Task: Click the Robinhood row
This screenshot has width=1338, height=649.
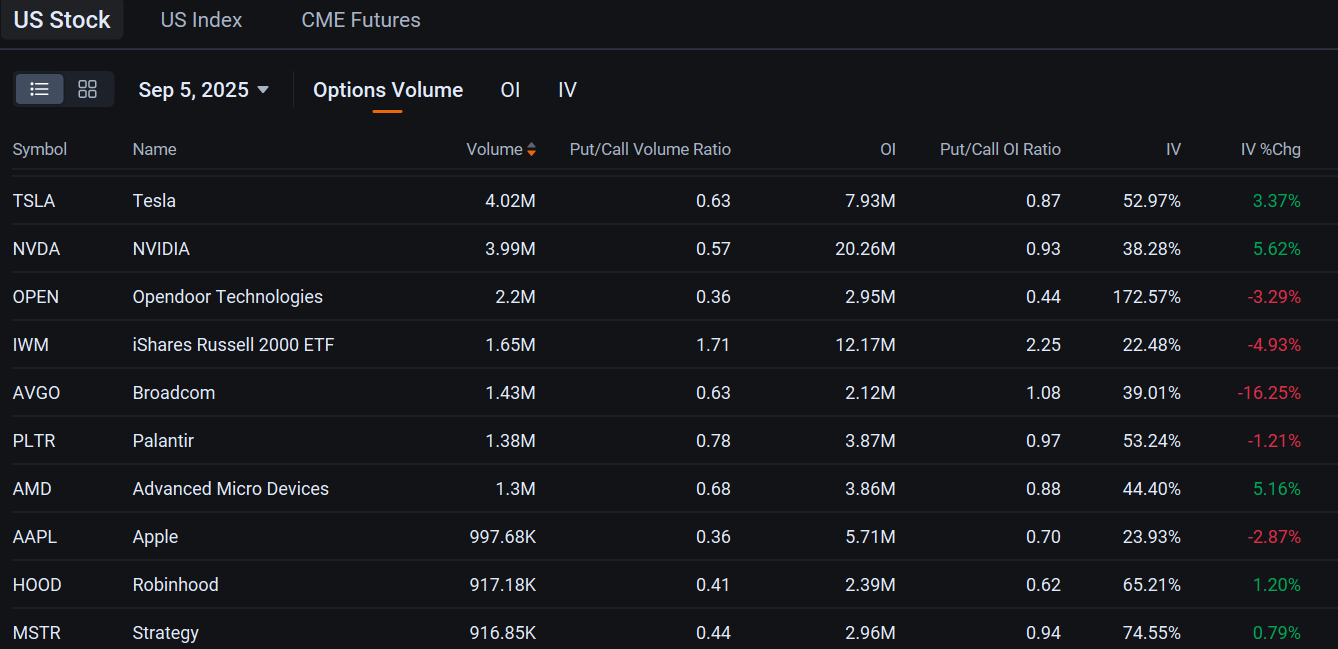Action: (x=175, y=584)
